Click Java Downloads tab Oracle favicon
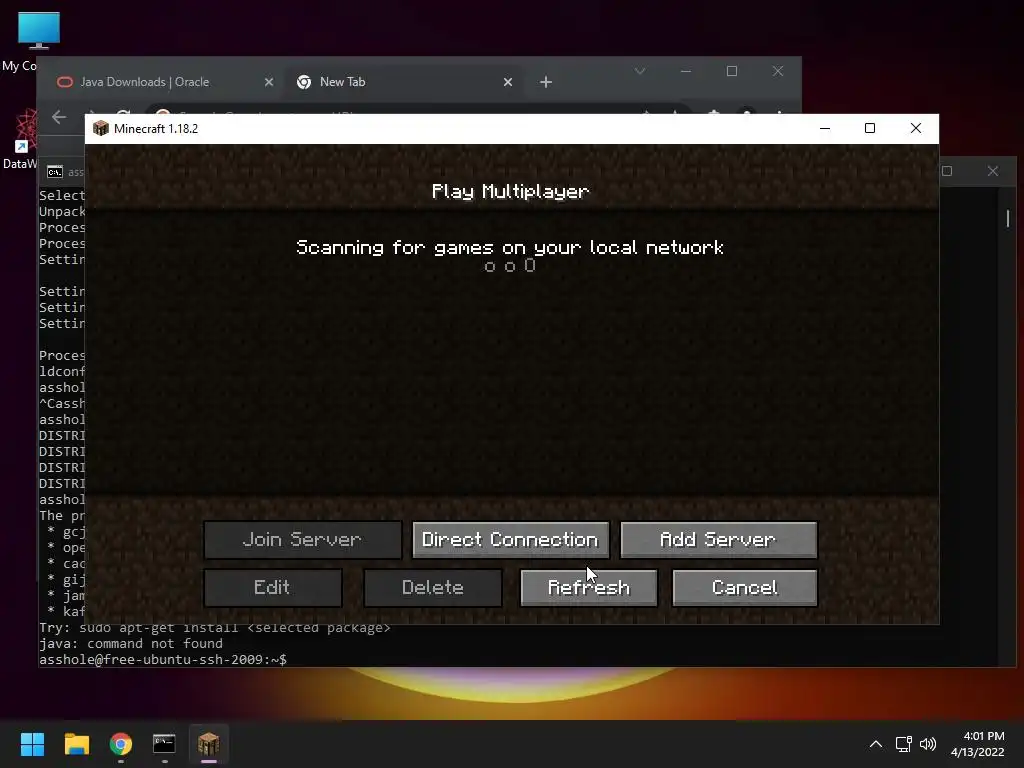The image size is (1024, 768). 65,82
